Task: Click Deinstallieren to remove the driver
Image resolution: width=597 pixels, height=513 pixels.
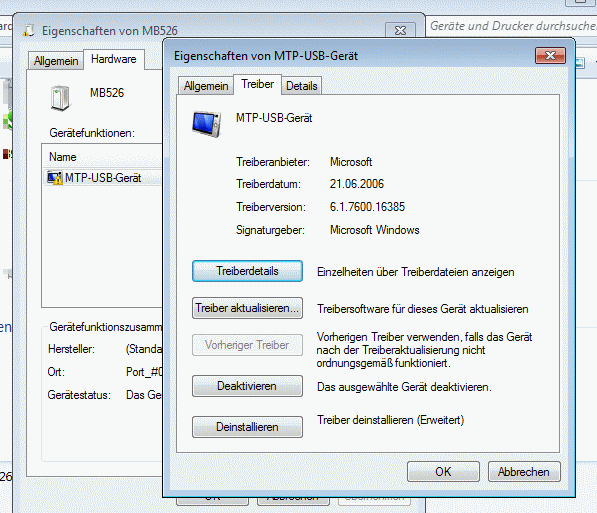Action: 247,427
